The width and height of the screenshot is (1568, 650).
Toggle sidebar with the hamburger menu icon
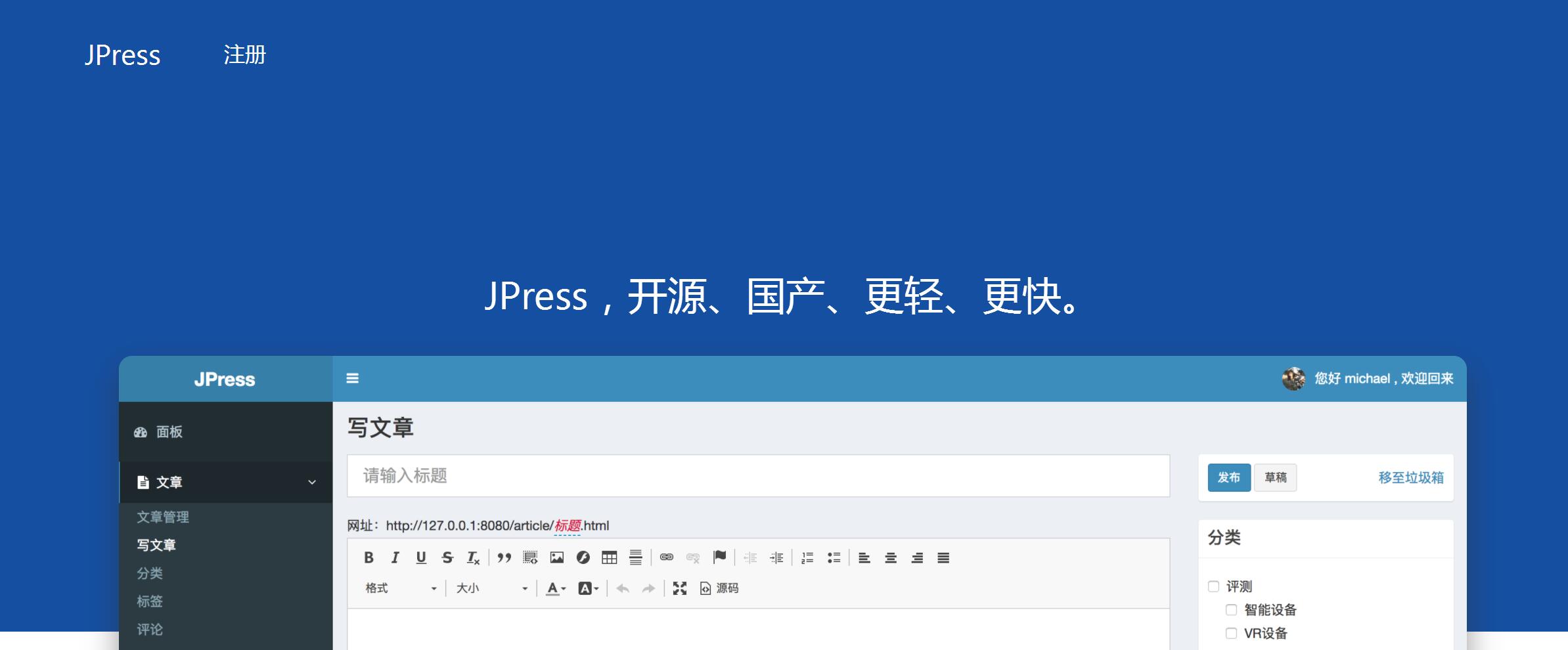353,378
